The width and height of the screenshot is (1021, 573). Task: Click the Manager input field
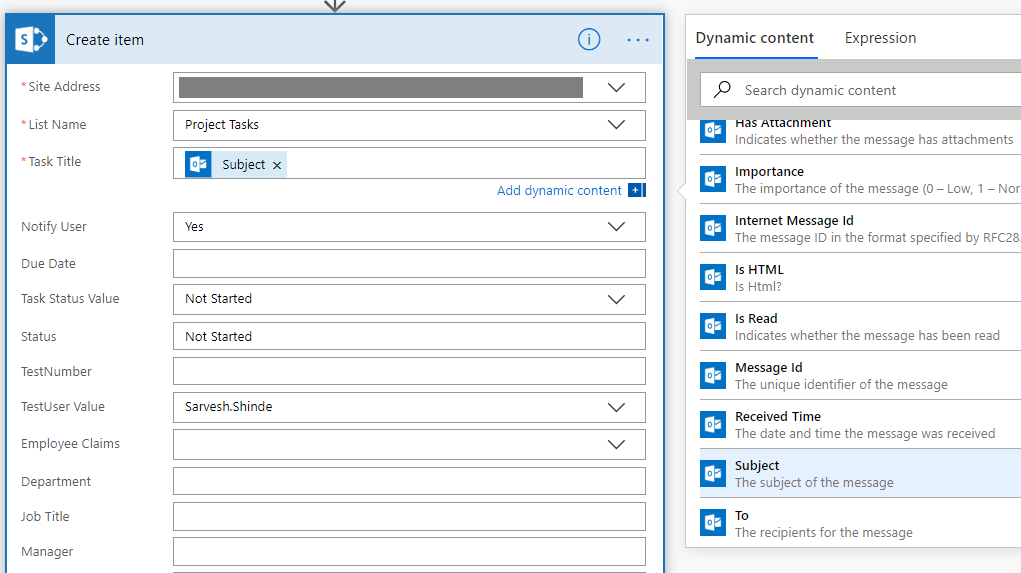pyautogui.click(x=409, y=552)
